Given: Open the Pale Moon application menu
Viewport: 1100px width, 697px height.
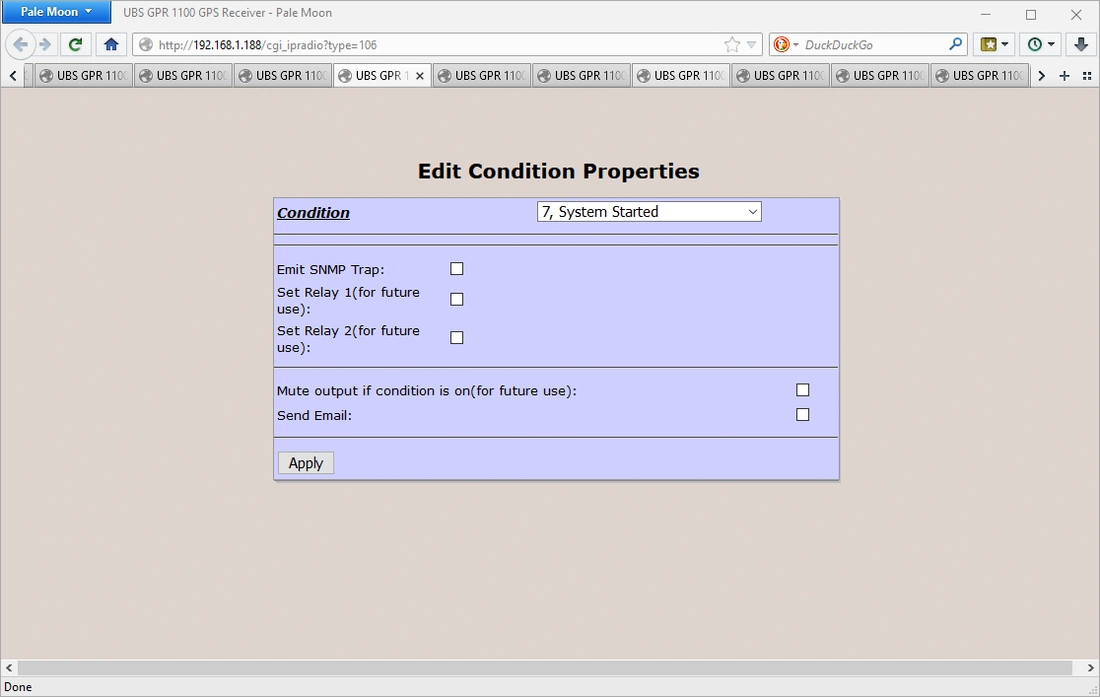Looking at the screenshot, I should pyautogui.click(x=56, y=12).
